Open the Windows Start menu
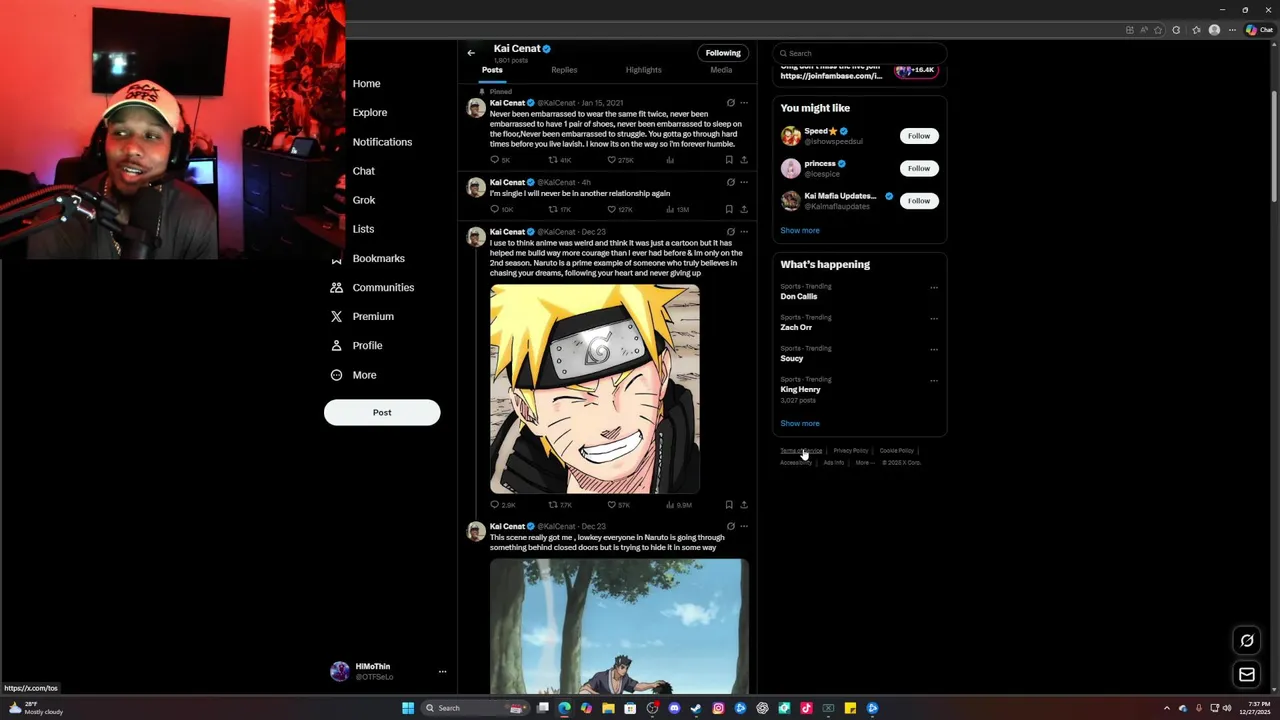The image size is (1280, 720). (x=408, y=708)
